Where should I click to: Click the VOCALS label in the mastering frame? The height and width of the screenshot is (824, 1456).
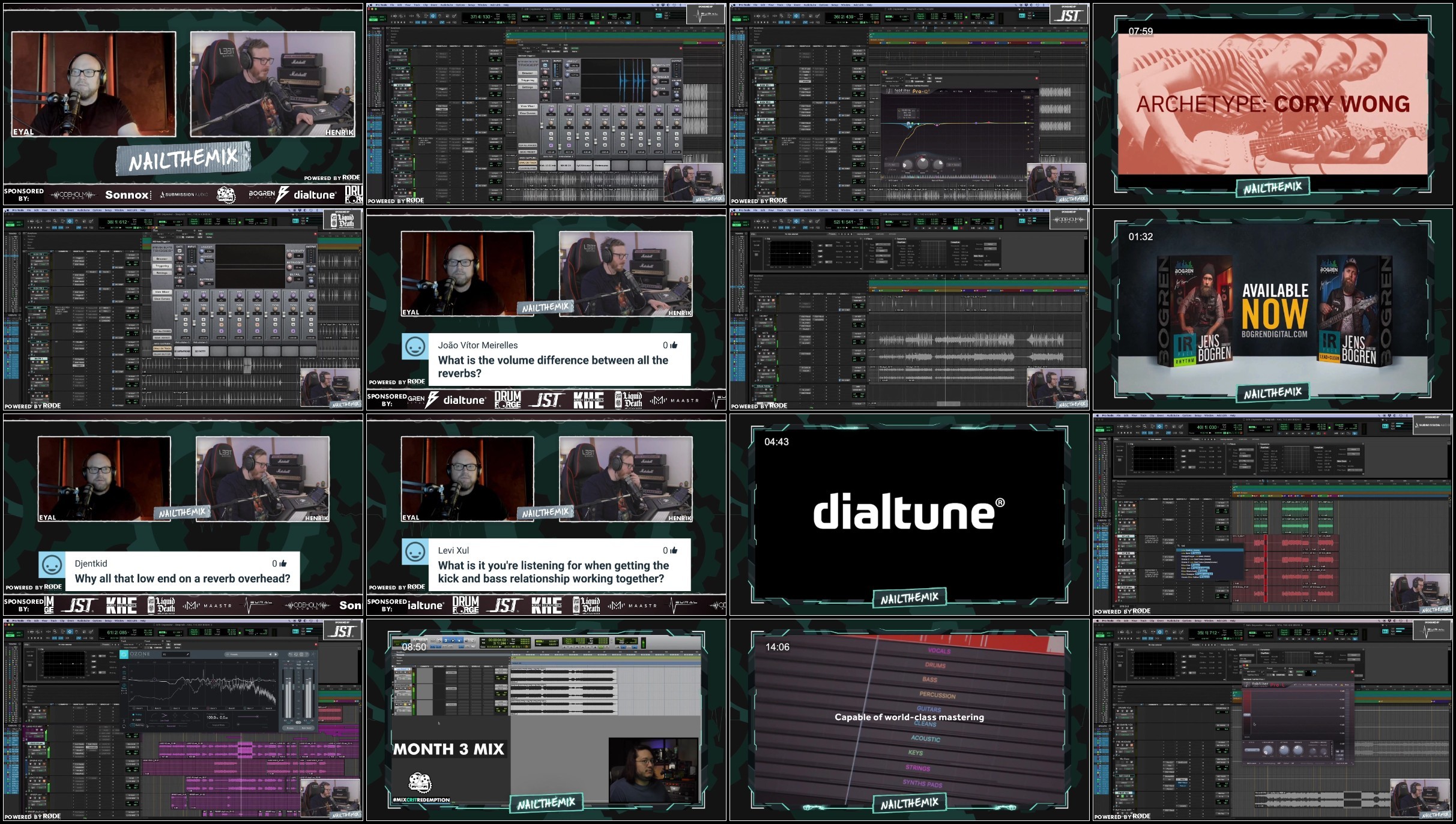939,651
